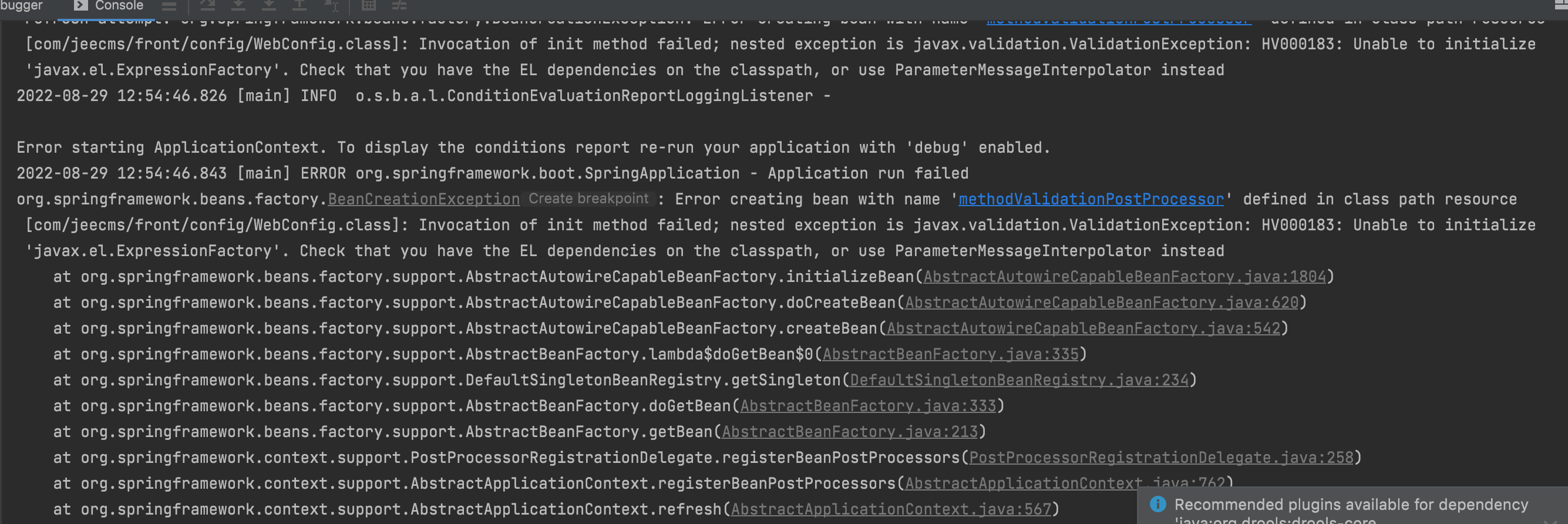1568x524 pixels.
Task: Follow the blue methodValidationPostProcessor link in the ERROR trace
Action: tap(1091, 199)
